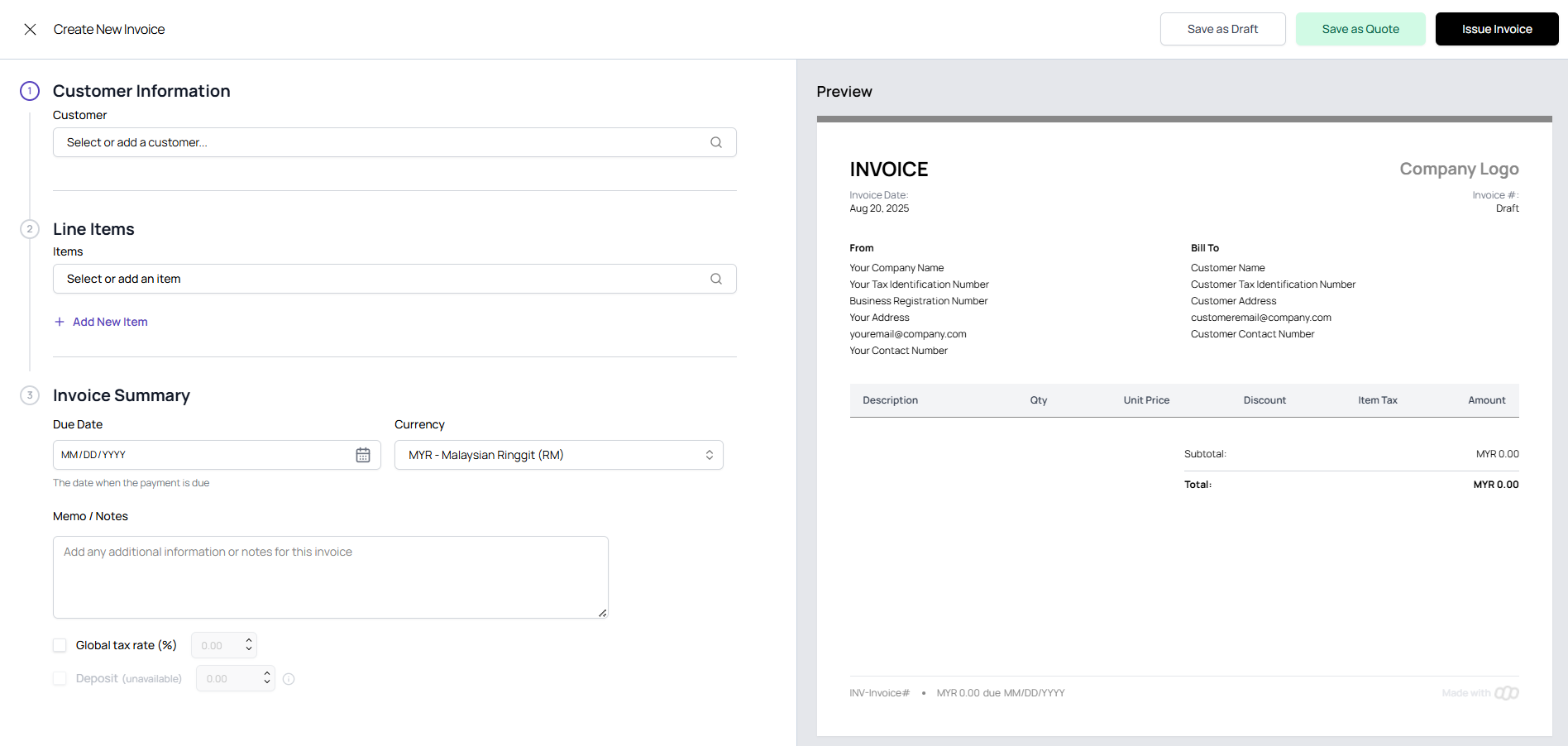The image size is (1568, 746).
Task: Click Issue Invoice
Action: (1496, 28)
